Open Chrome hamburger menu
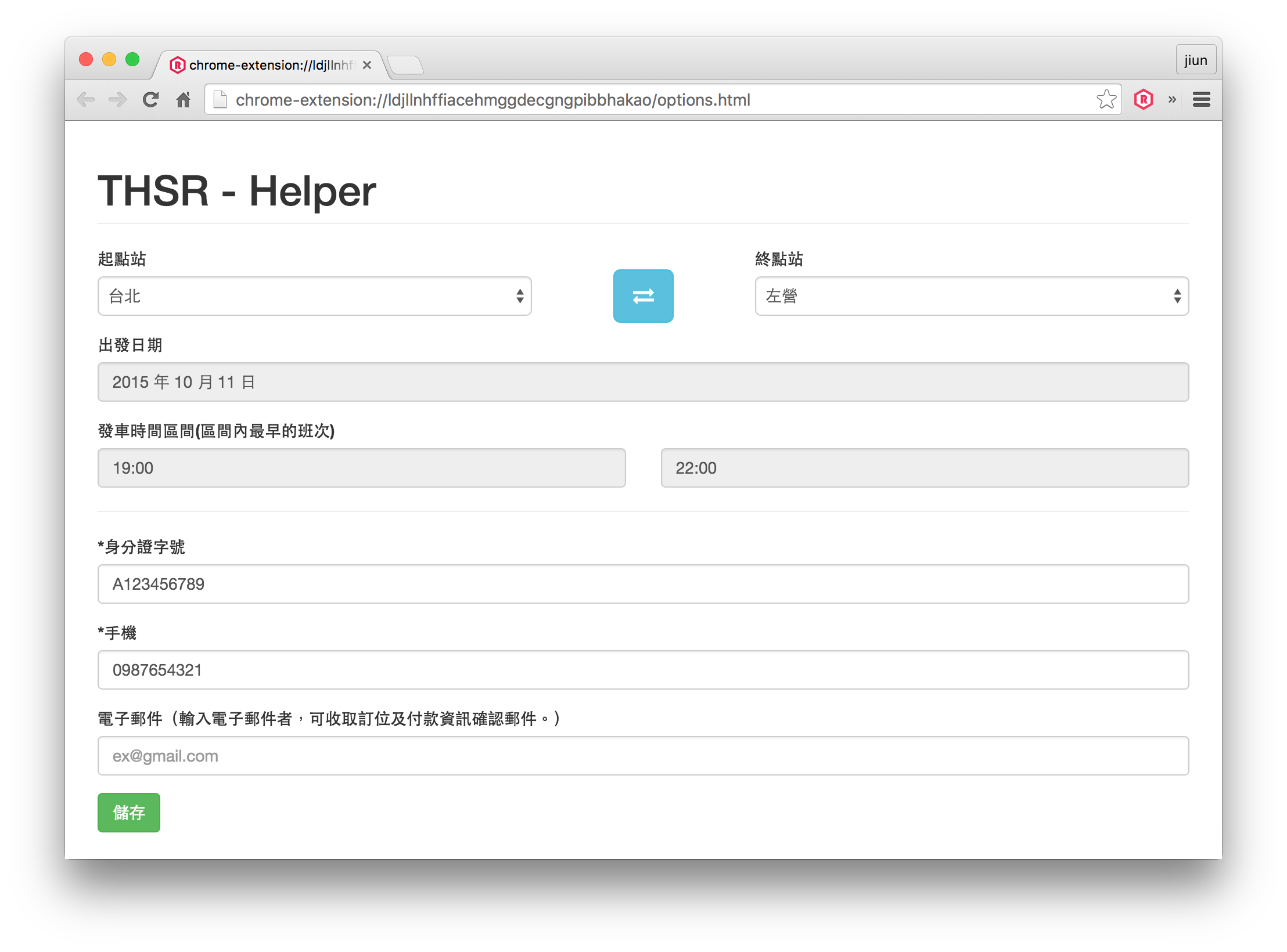This screenshot has height=952, width=1287. pyautogui.click(x=1201, y=100)
